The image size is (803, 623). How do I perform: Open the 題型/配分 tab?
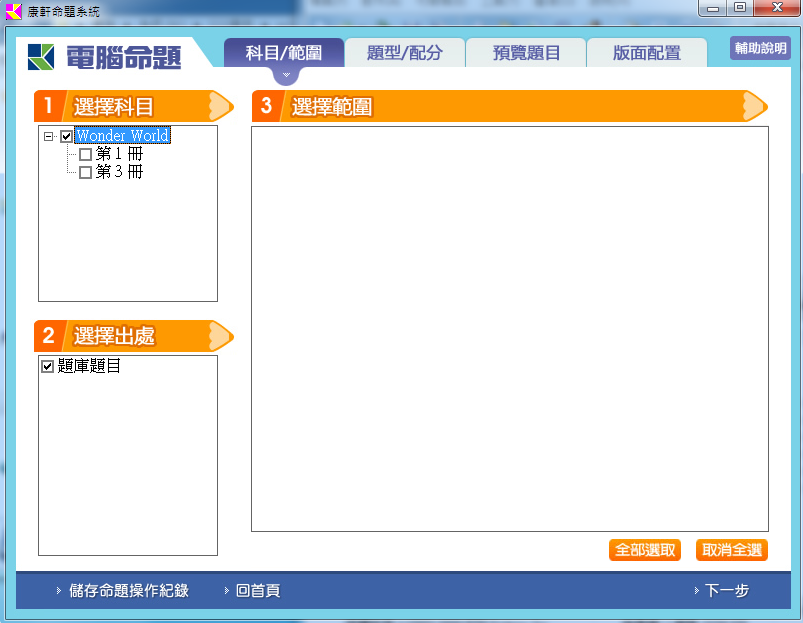[405, 53]
